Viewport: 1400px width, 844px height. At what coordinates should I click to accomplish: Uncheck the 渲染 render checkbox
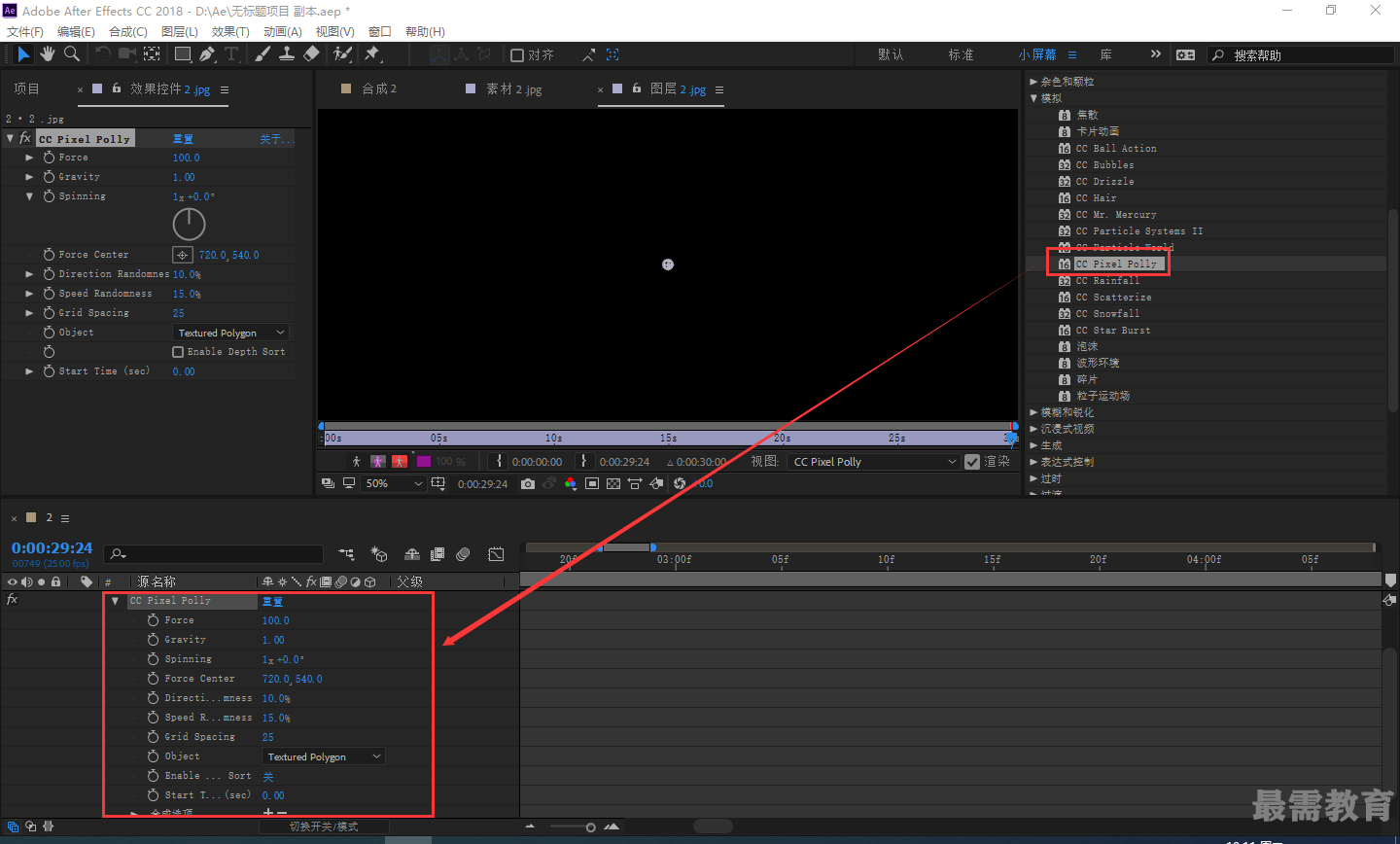(972, 462)
